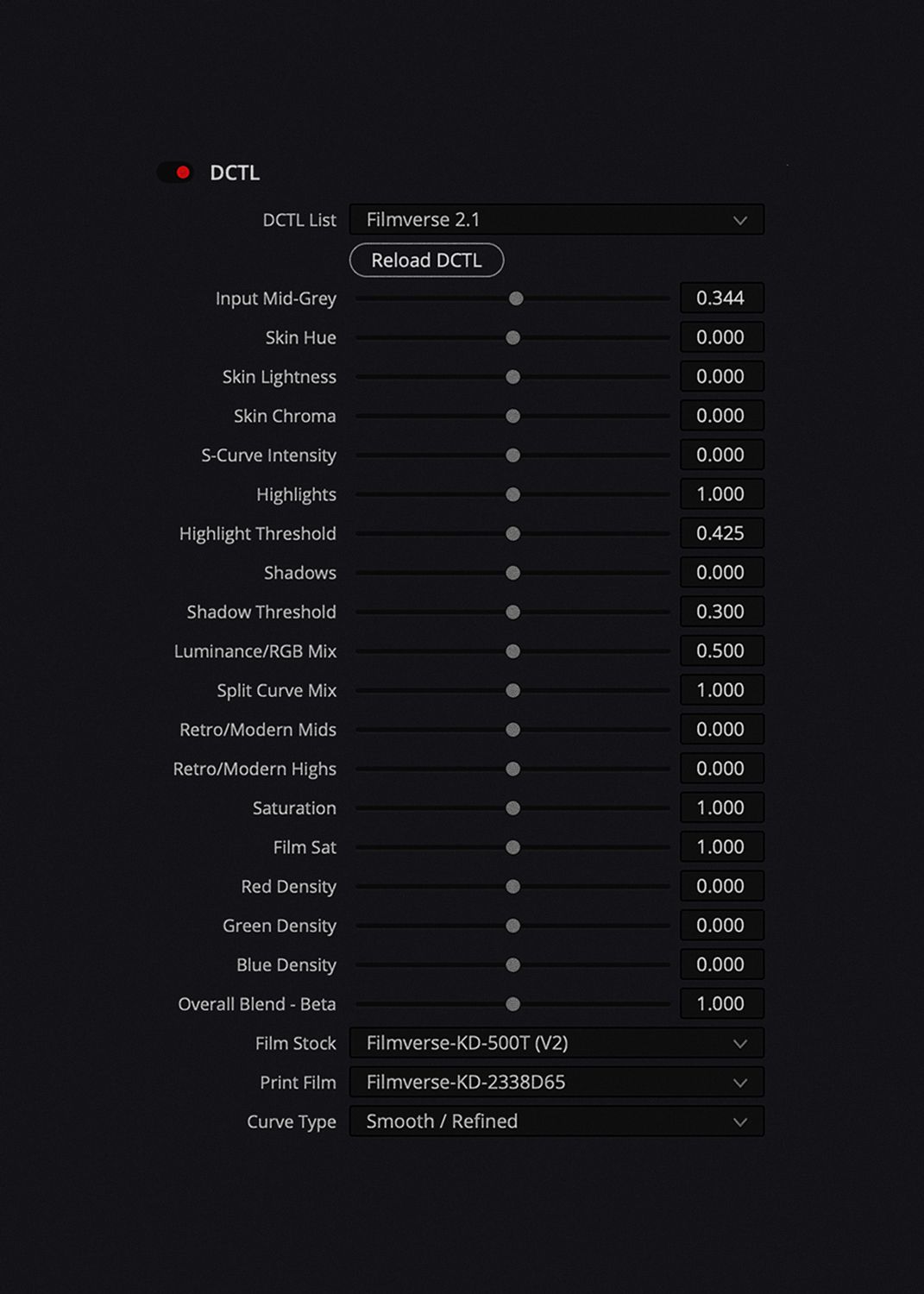This screenshot has height=1294, width=924.
Task: Expand the Print Film dropdown
Action: [x=556, y=1083]
